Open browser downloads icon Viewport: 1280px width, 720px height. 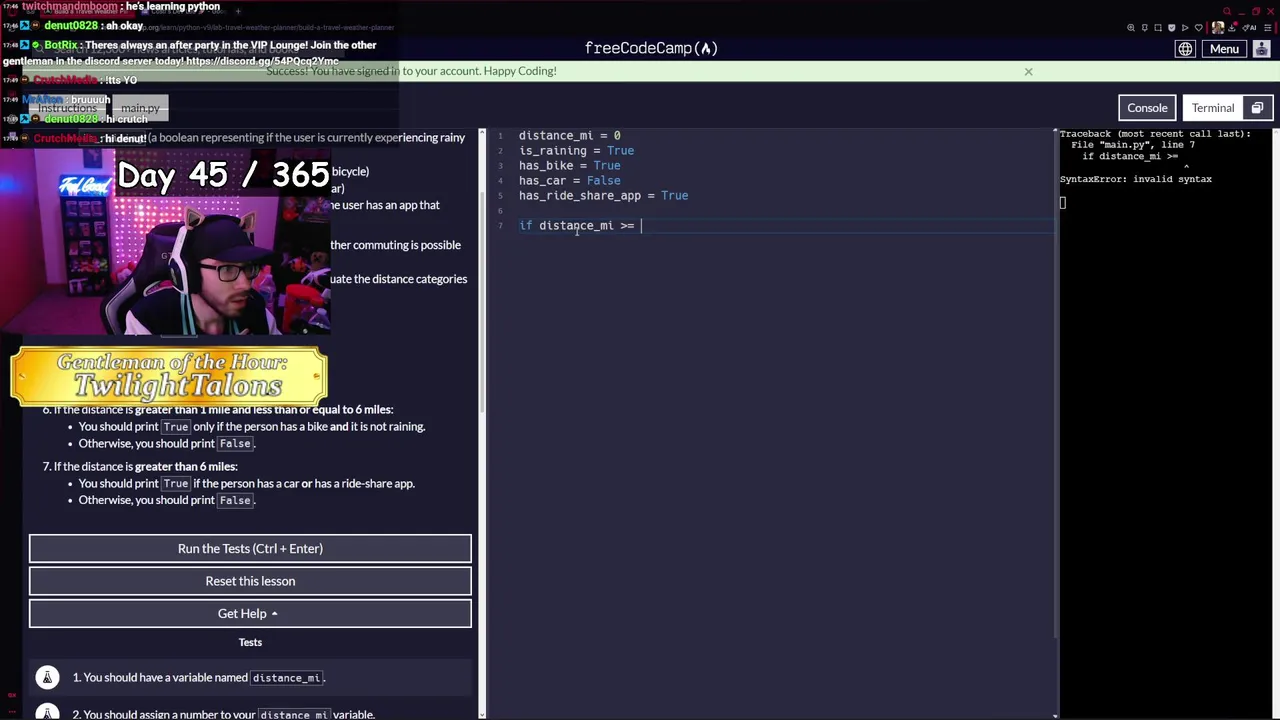[1233, 28]
